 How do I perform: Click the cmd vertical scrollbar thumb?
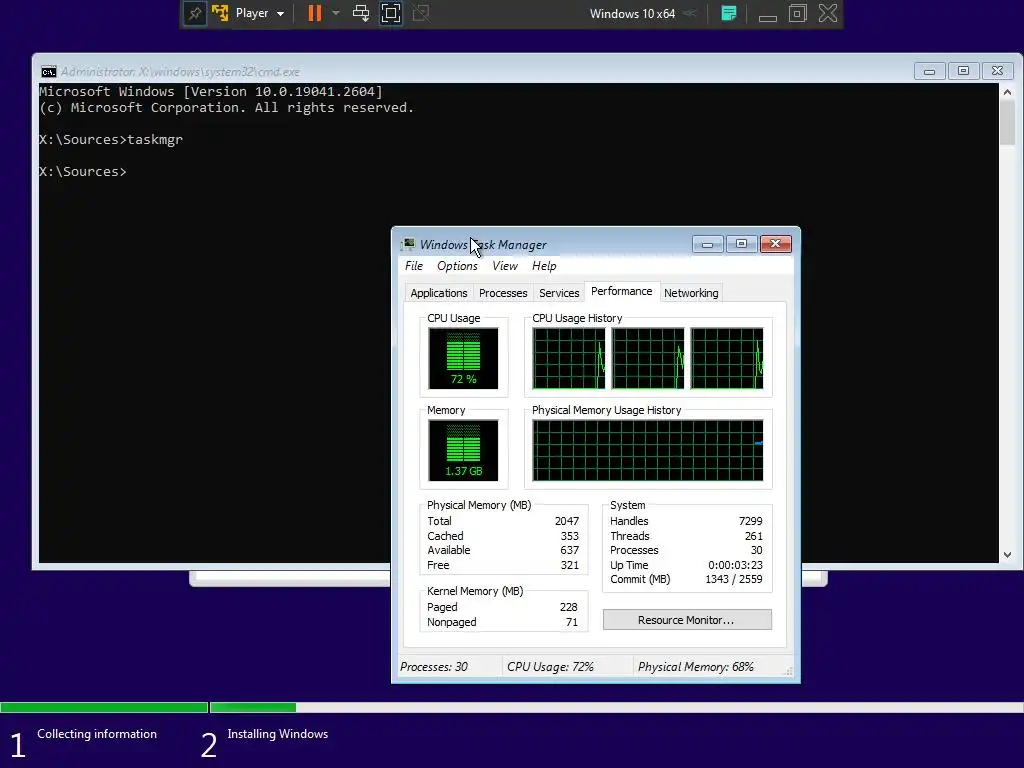click(1007, 123)
